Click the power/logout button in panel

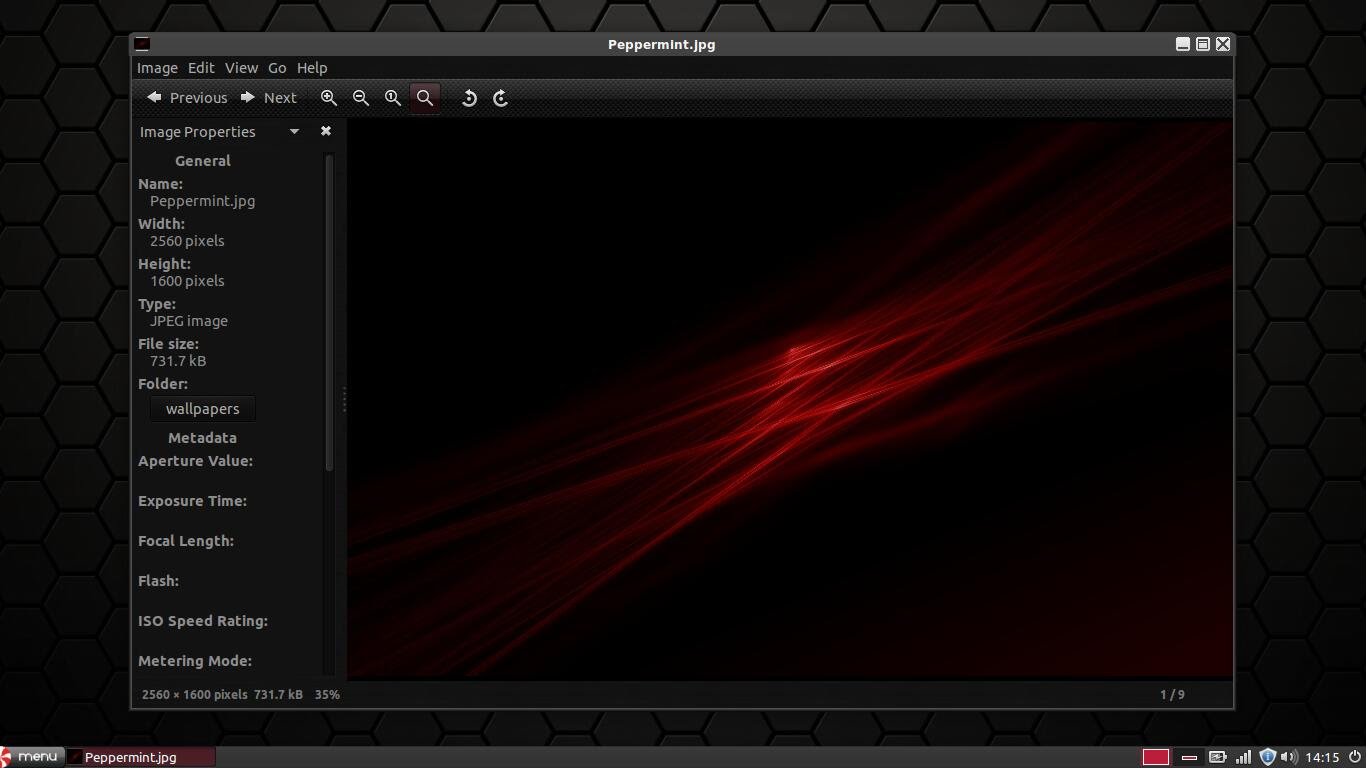click(1354, 757)
